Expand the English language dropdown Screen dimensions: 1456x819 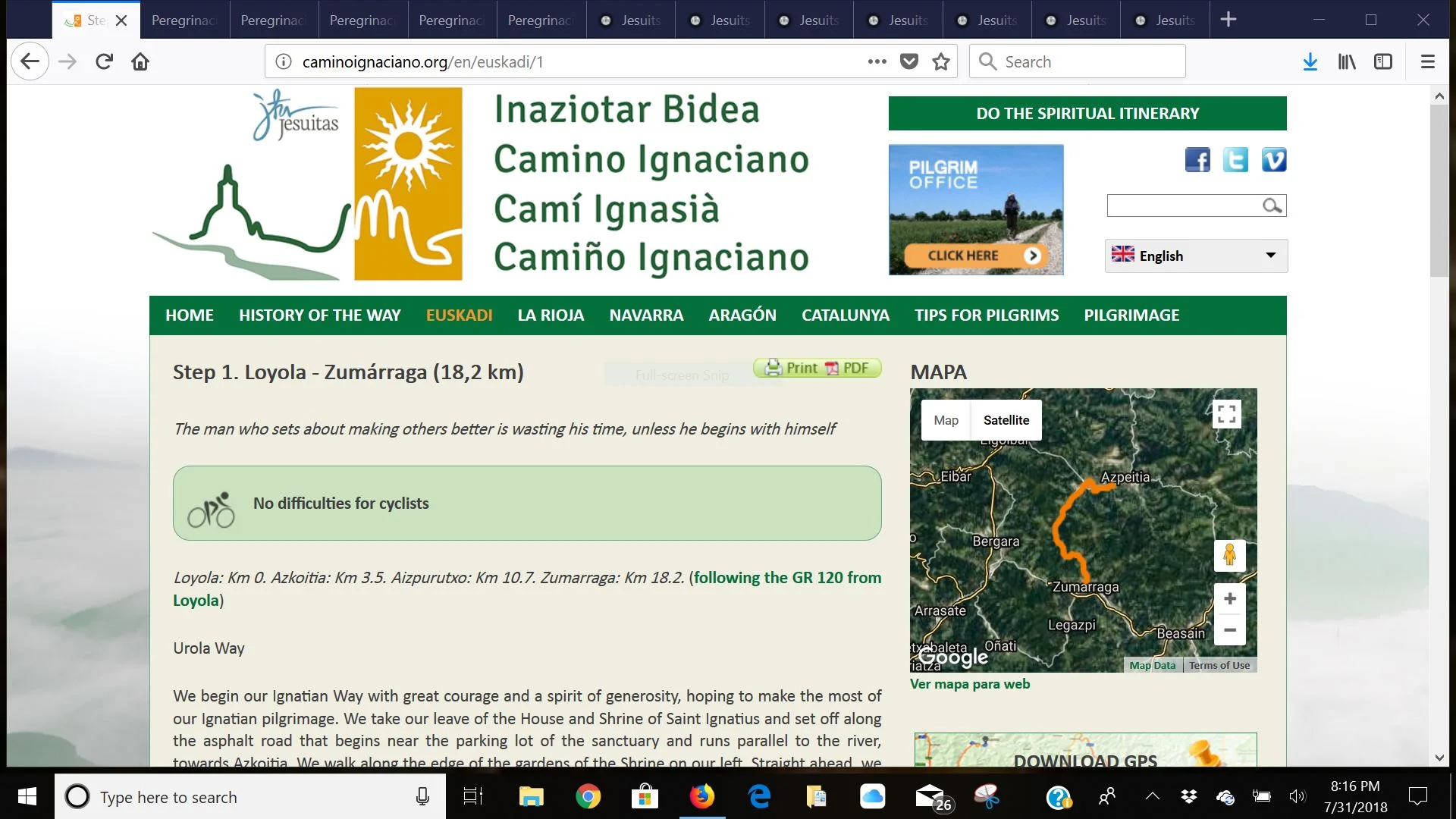pos(1196,256)
